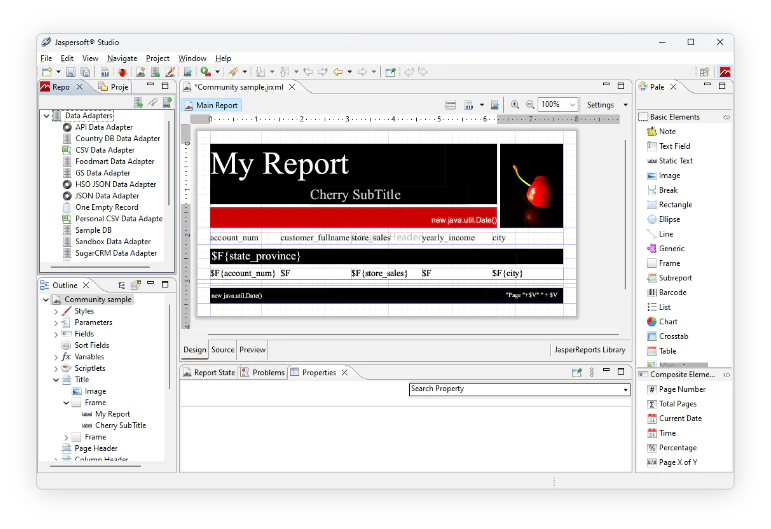
Task: Click the yellow Back arrow toolbar icon
Action: (x=338, y=72)
